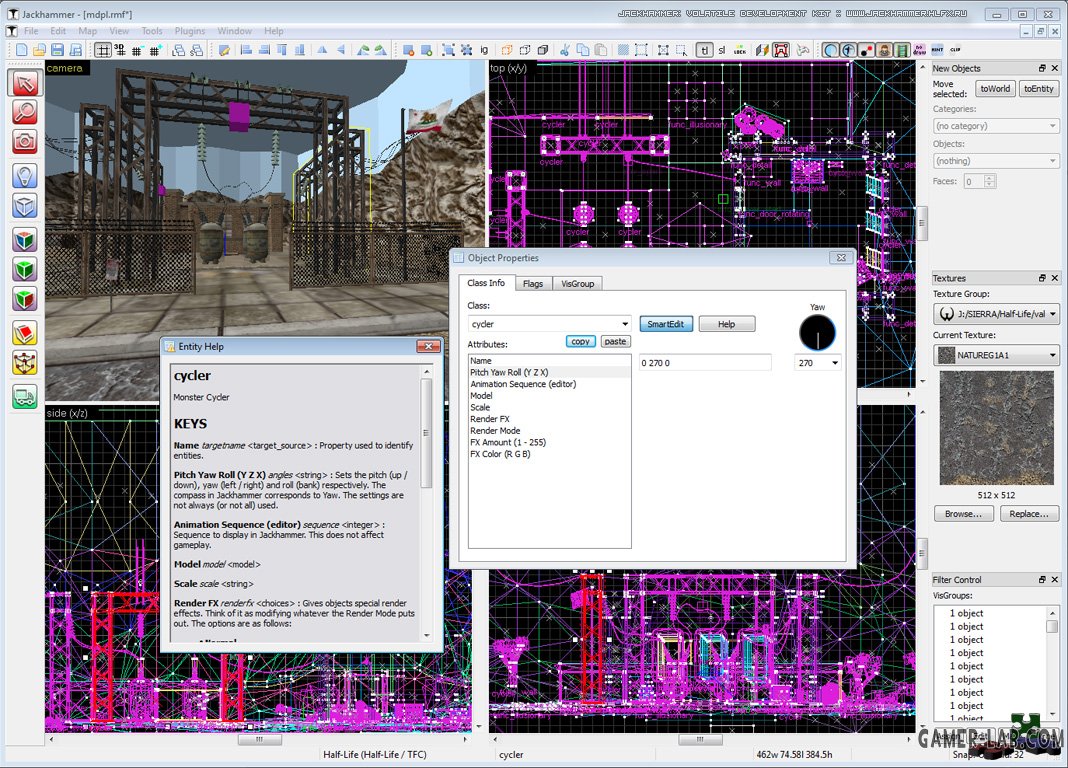Screen dimensions: 1068x768
Task: Switch to the VisGroup tab
Action: 578,283
